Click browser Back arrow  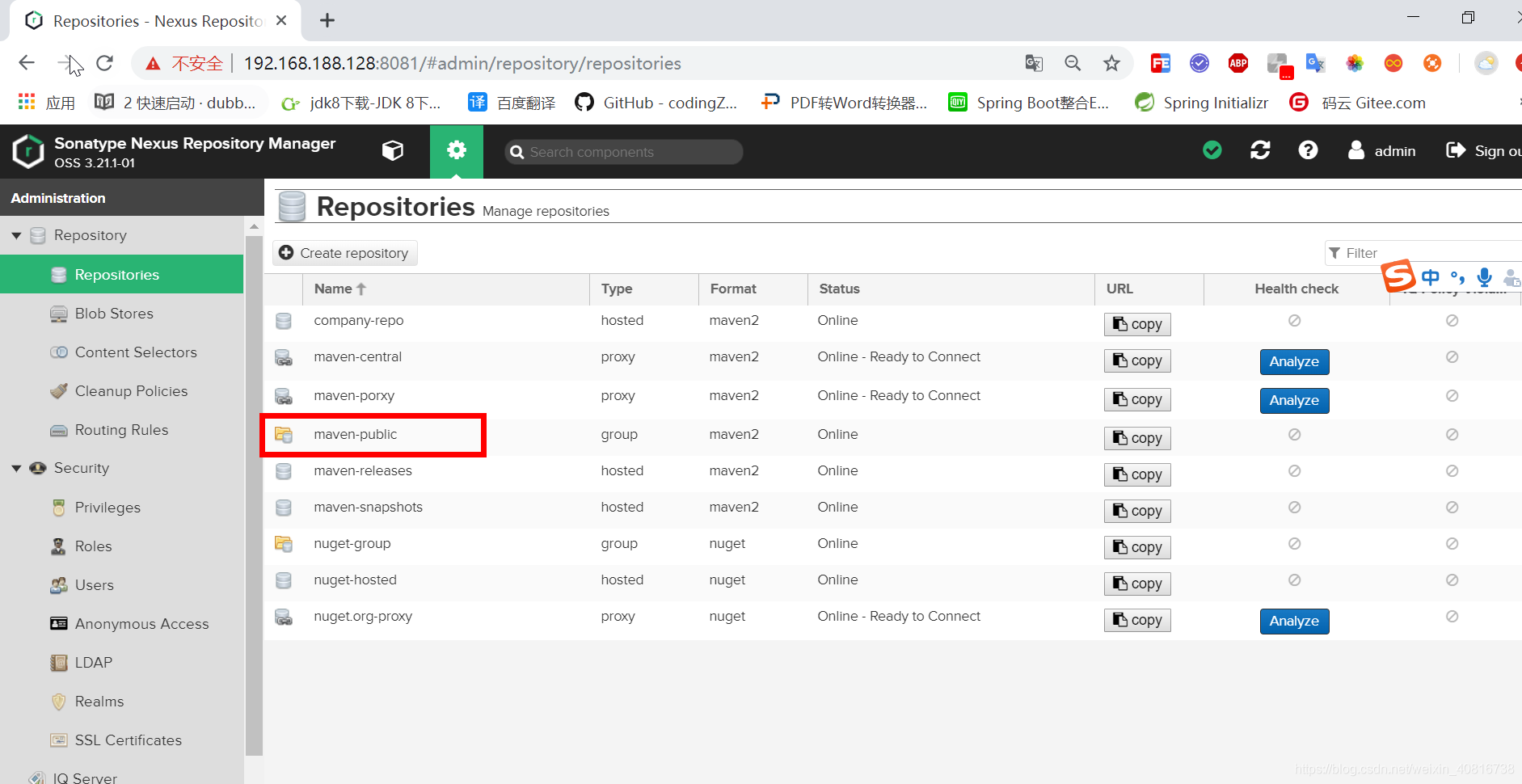point(27,63)
